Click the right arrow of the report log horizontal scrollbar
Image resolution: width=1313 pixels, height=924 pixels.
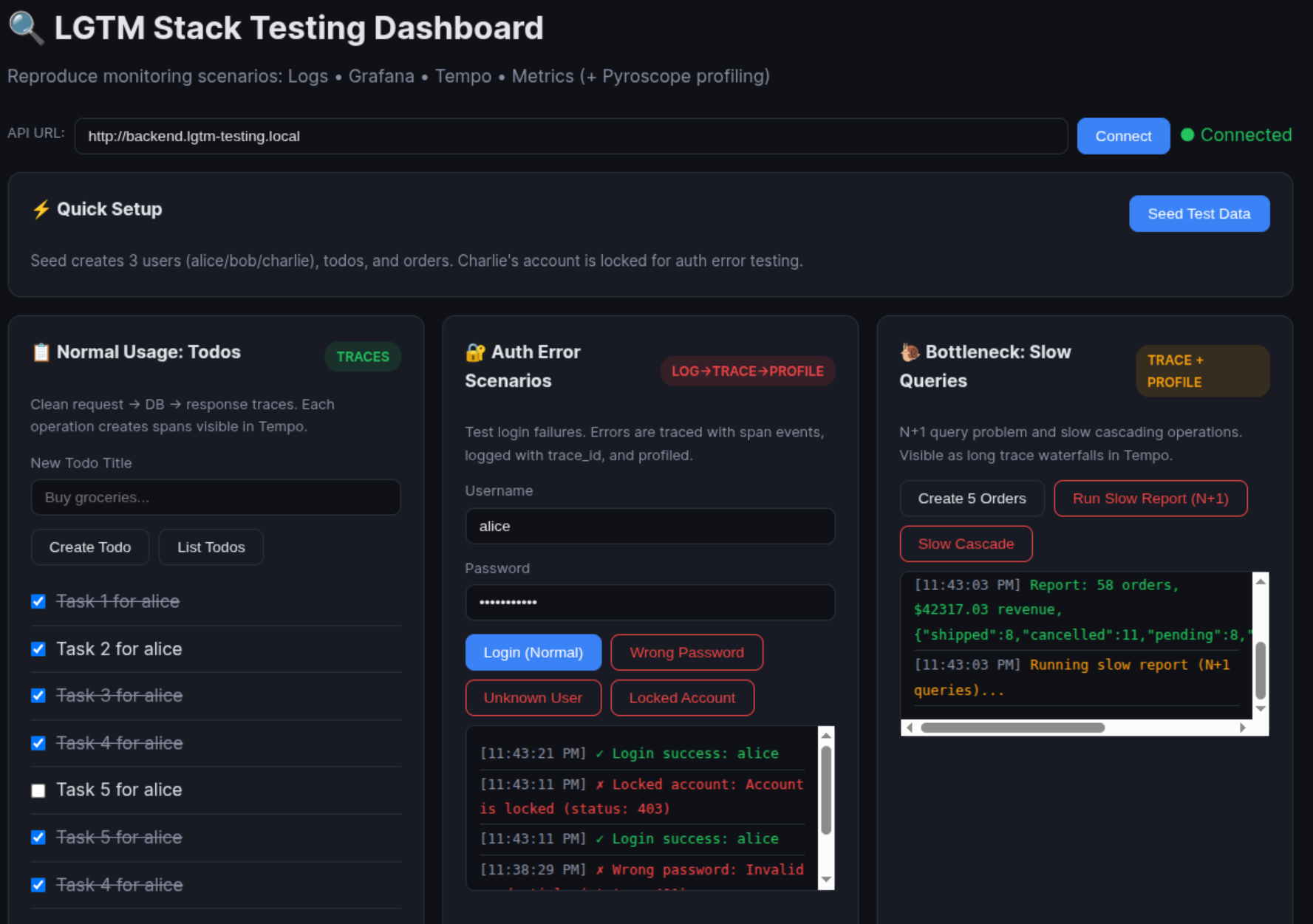pos(1243,728)
